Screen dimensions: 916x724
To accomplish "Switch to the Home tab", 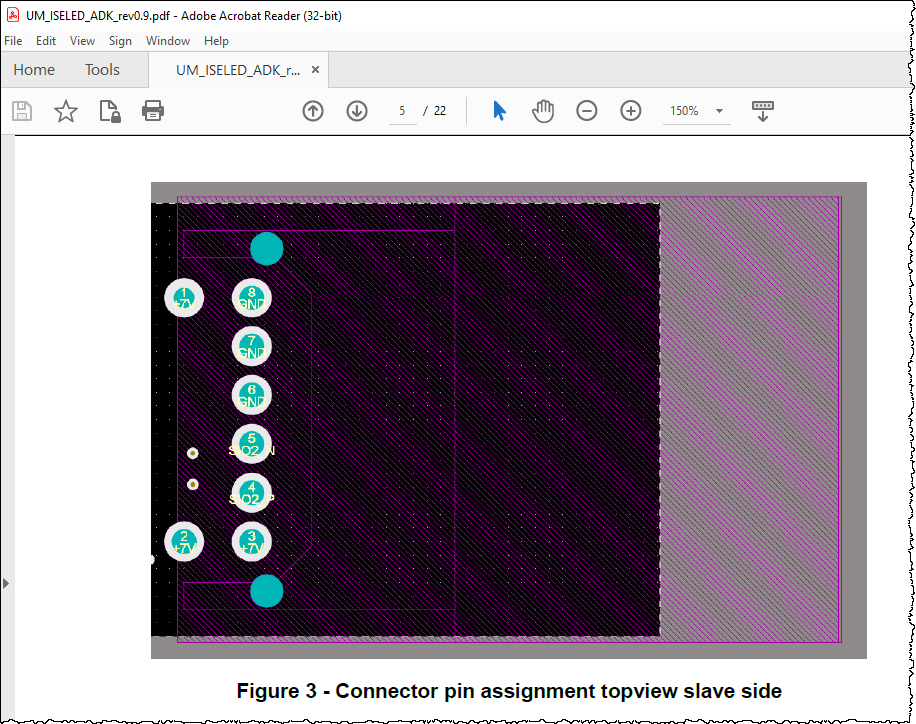I will tap(34, 70).
